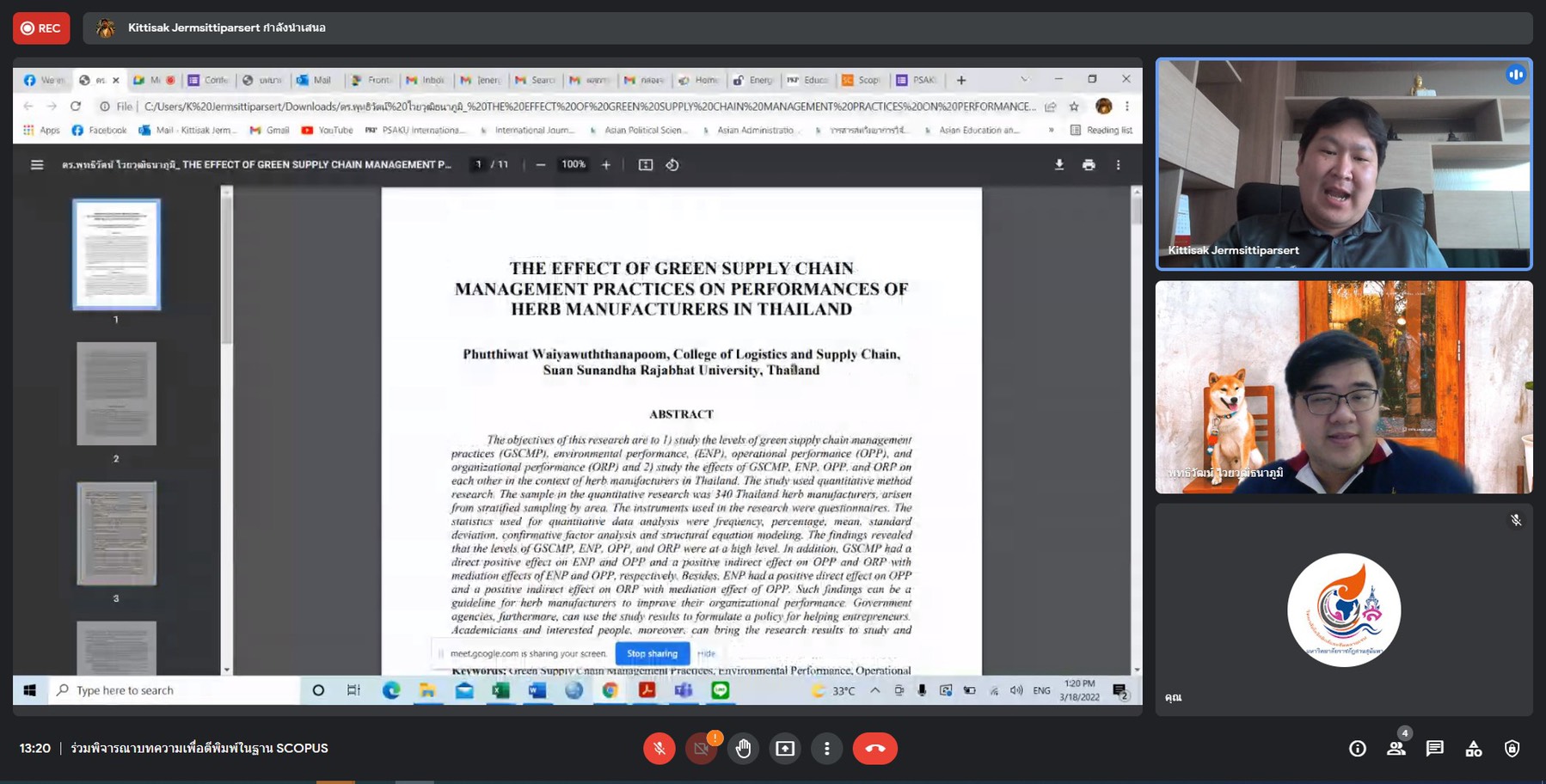Viewport: 1546px width, 784px height.
Task: Click Hide on the sharing notification
Action: coord(706,653)
